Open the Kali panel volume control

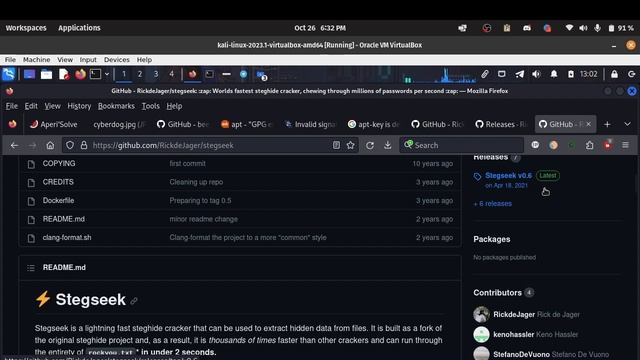(536, 74)
